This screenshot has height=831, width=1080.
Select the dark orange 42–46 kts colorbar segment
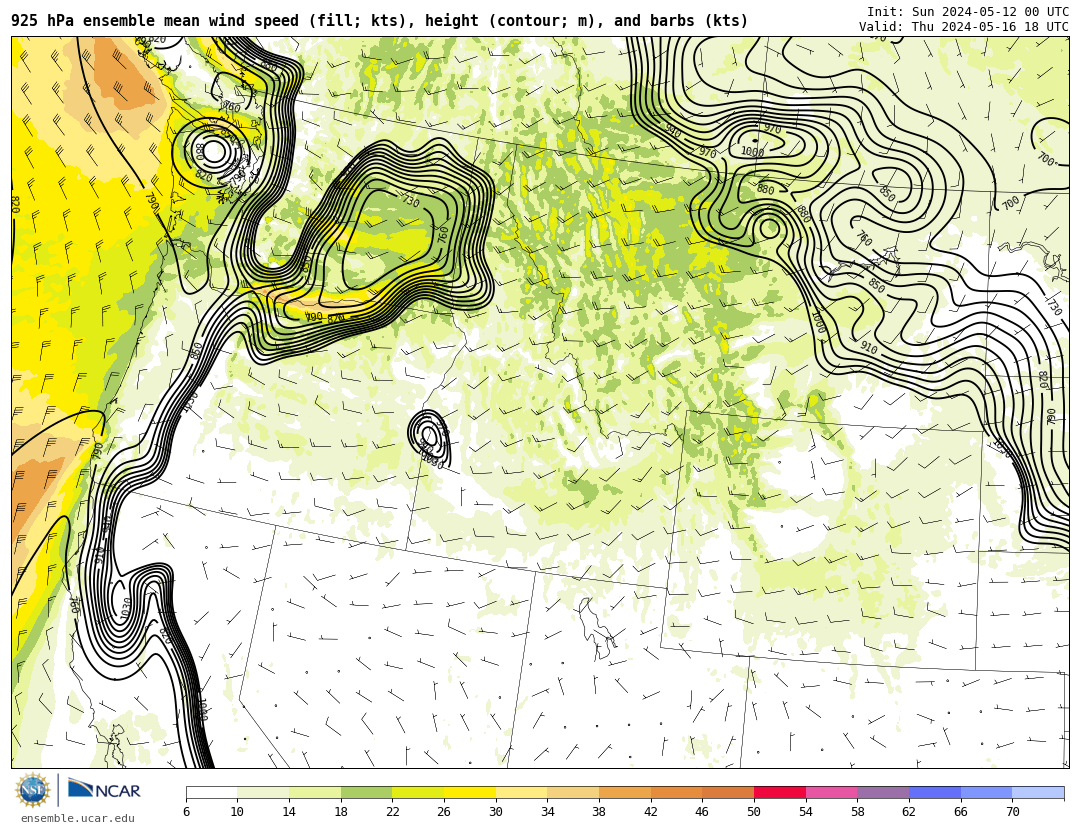(x=676, y=792)
